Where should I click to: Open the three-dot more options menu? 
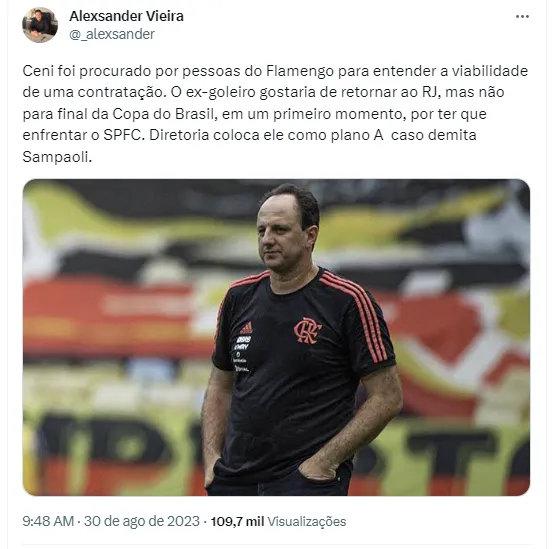522,17
